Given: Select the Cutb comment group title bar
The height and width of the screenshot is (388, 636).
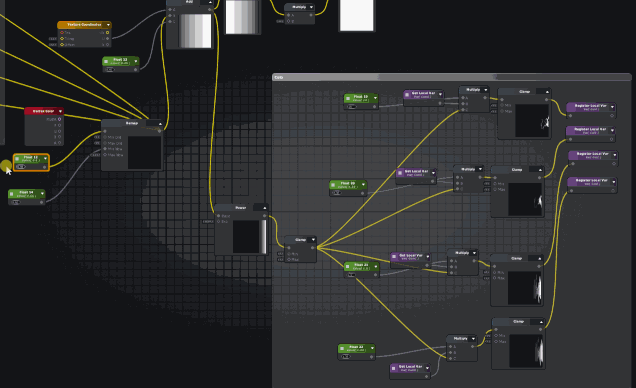Looking at the screenshot, I should point(451,77).
